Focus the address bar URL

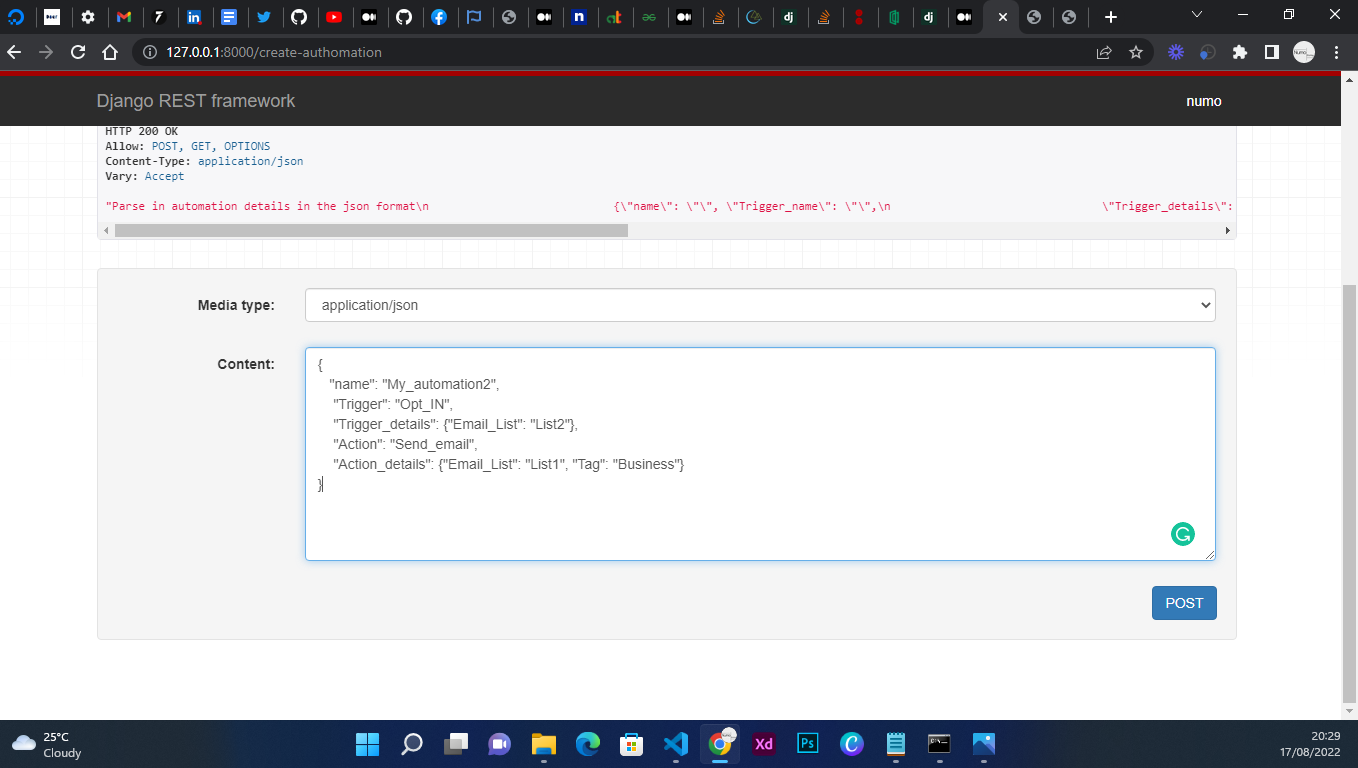[x=274, y=52]
